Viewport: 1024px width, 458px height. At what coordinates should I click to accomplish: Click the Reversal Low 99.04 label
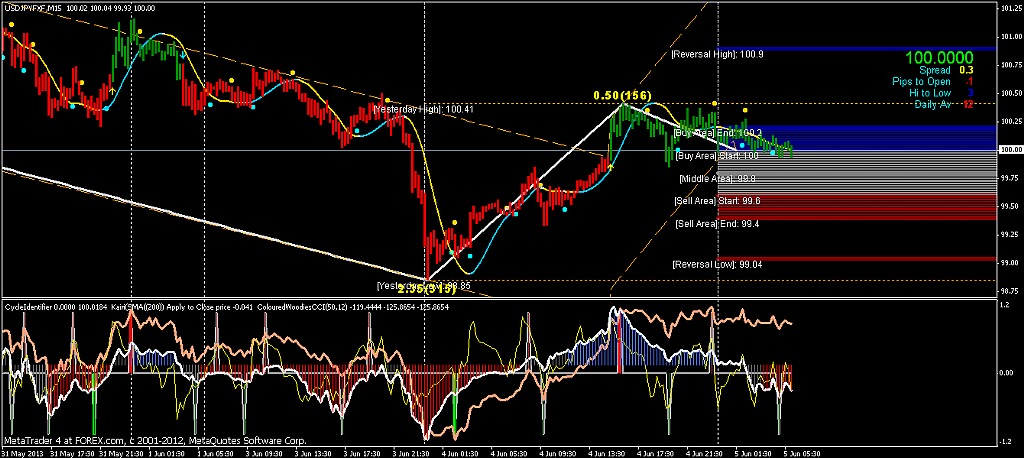pos(716,265)
